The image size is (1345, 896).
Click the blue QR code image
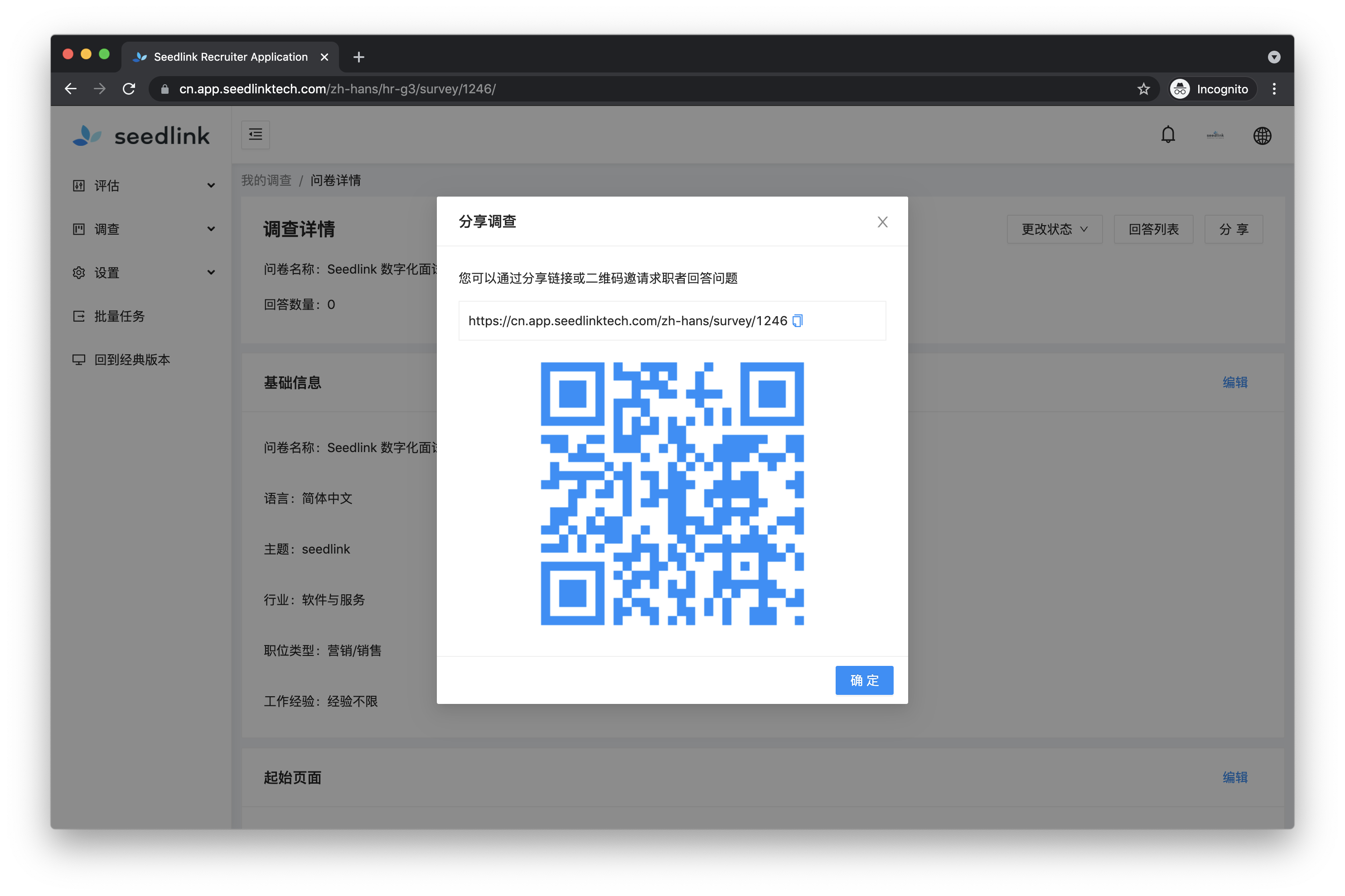pyautogui.click(x=672, y=493)
